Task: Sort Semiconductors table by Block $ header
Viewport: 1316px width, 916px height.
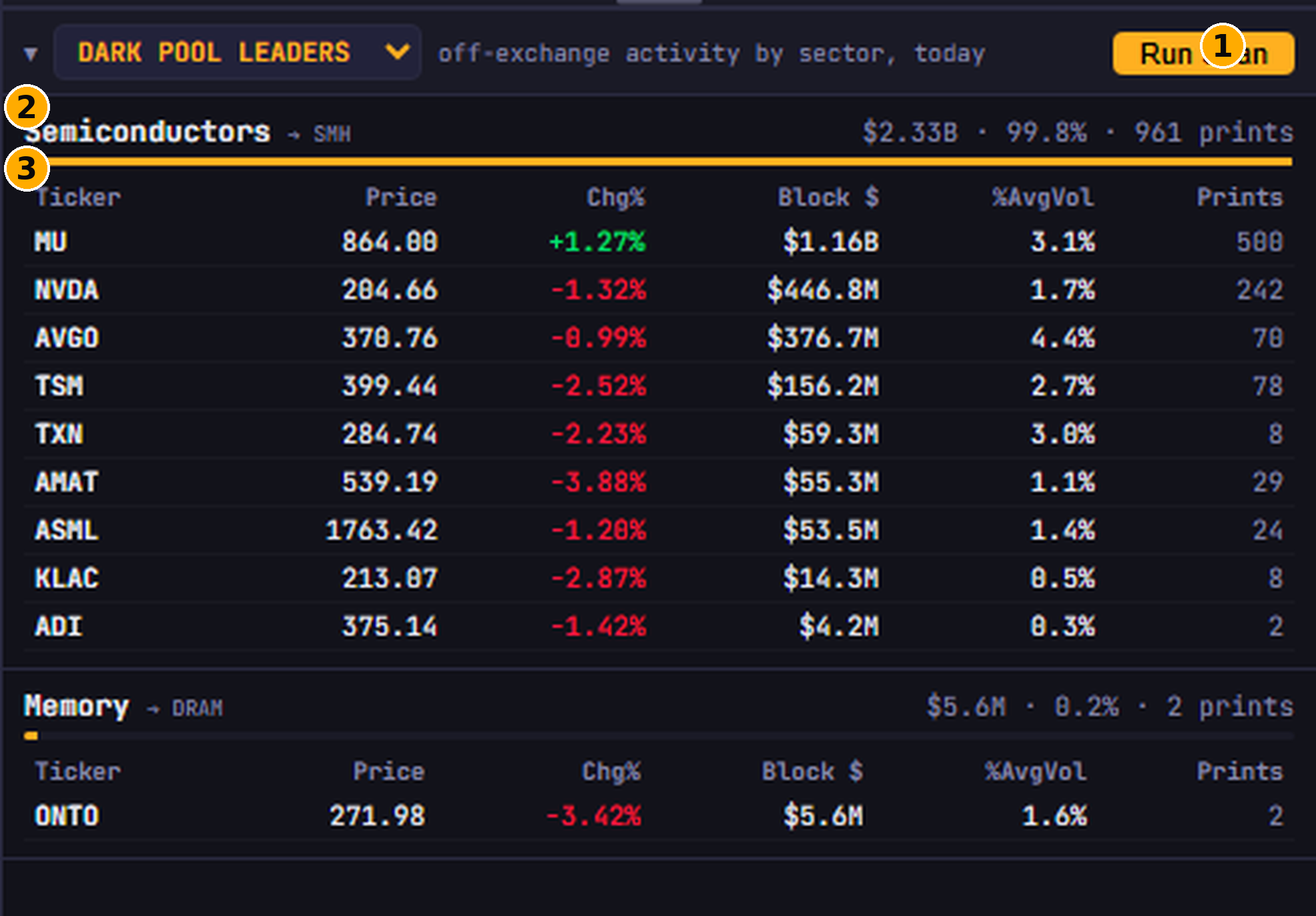Action: click(x=828, y=197)
